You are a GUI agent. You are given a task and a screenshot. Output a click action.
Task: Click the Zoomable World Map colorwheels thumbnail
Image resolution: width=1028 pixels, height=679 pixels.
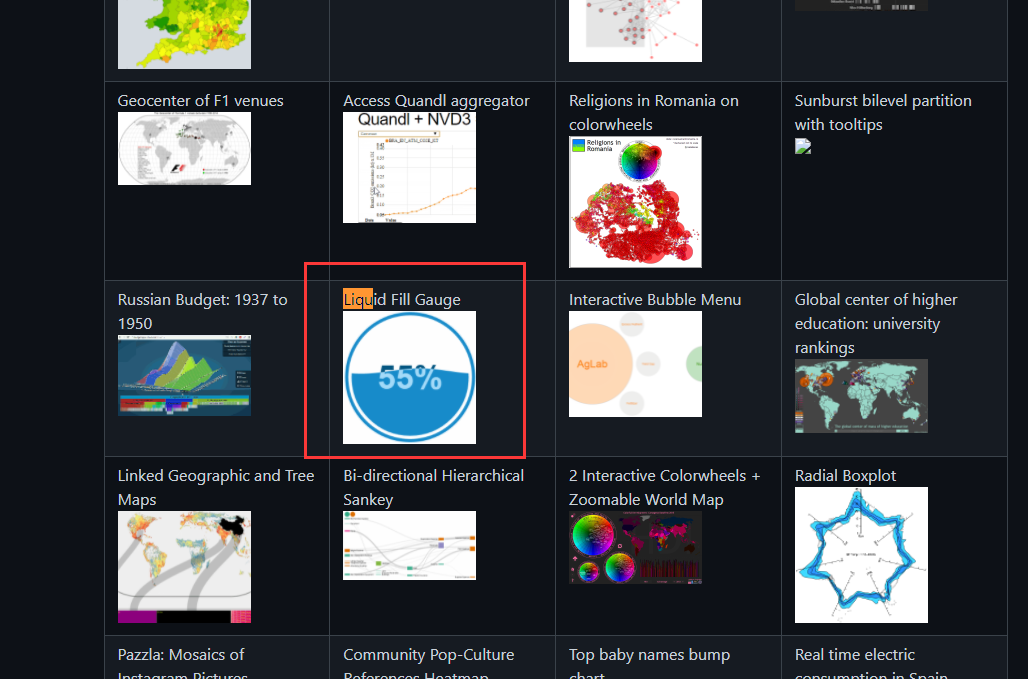pos(635,547)
